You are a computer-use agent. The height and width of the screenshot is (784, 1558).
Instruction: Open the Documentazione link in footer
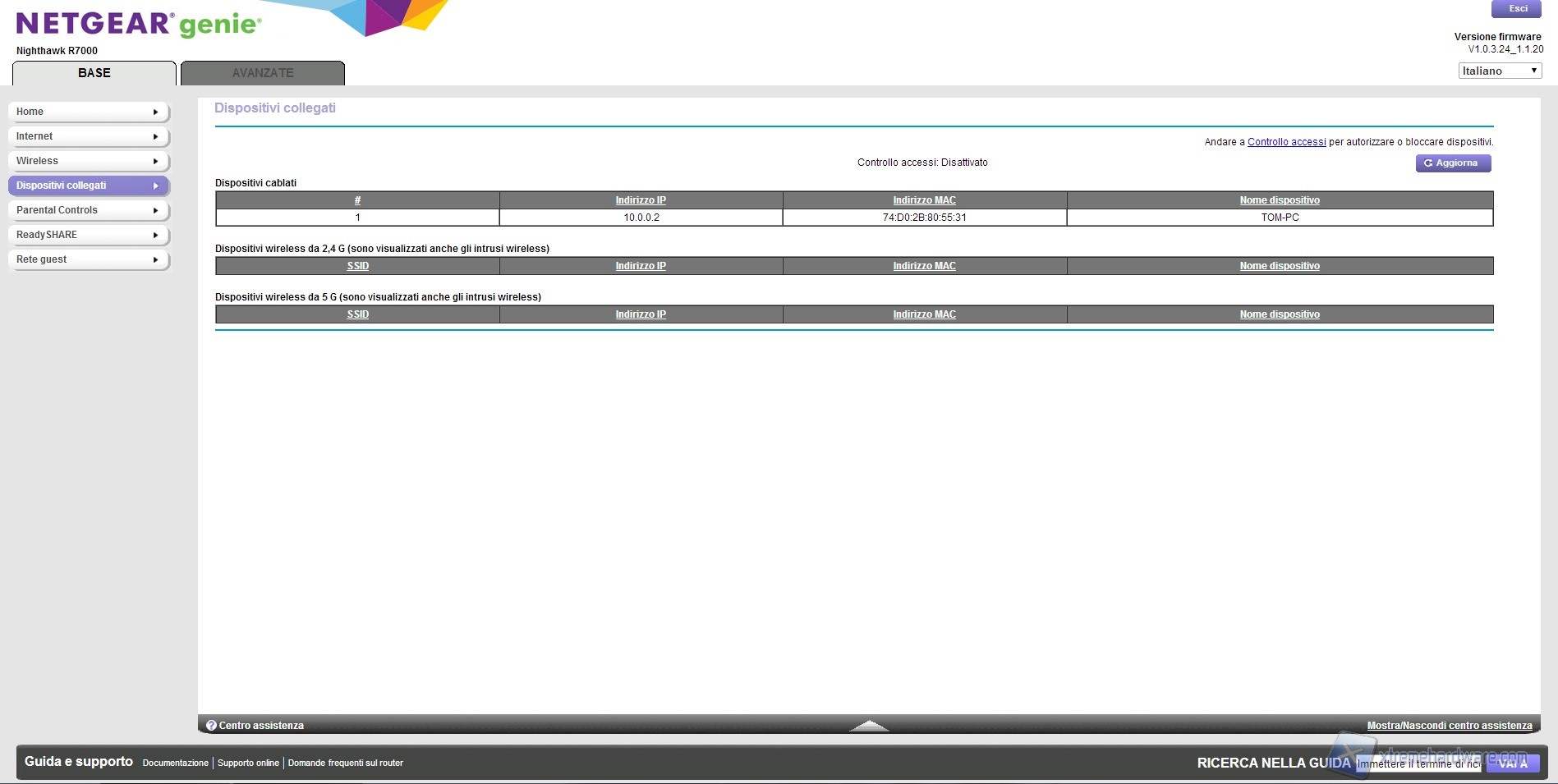(x=175, y=763)
